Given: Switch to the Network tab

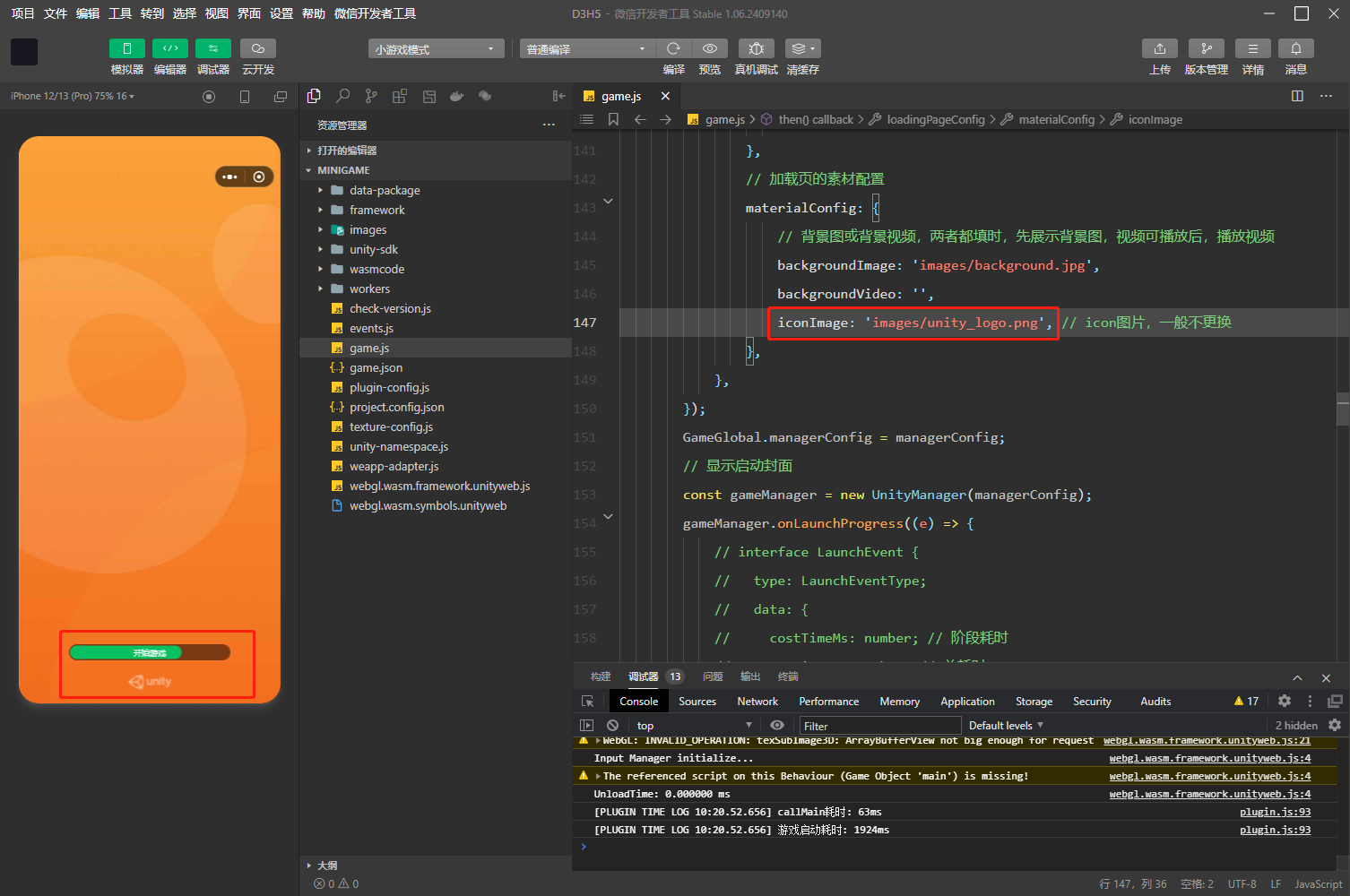Looking at the screenshot, I should coord(757,702).
